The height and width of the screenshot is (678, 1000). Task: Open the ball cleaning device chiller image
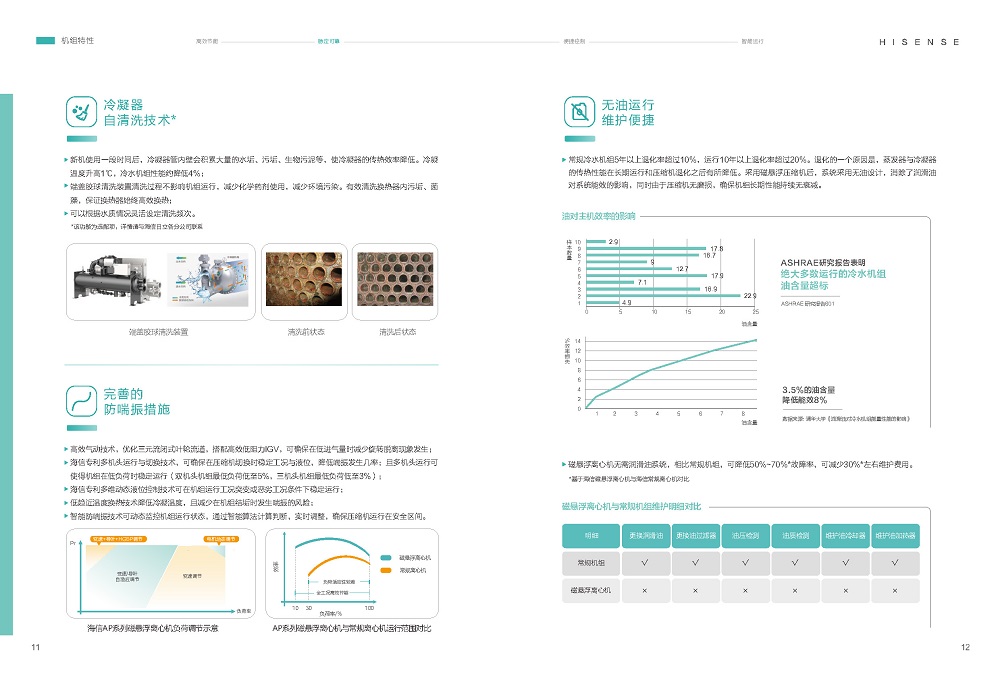pos(158,283)
